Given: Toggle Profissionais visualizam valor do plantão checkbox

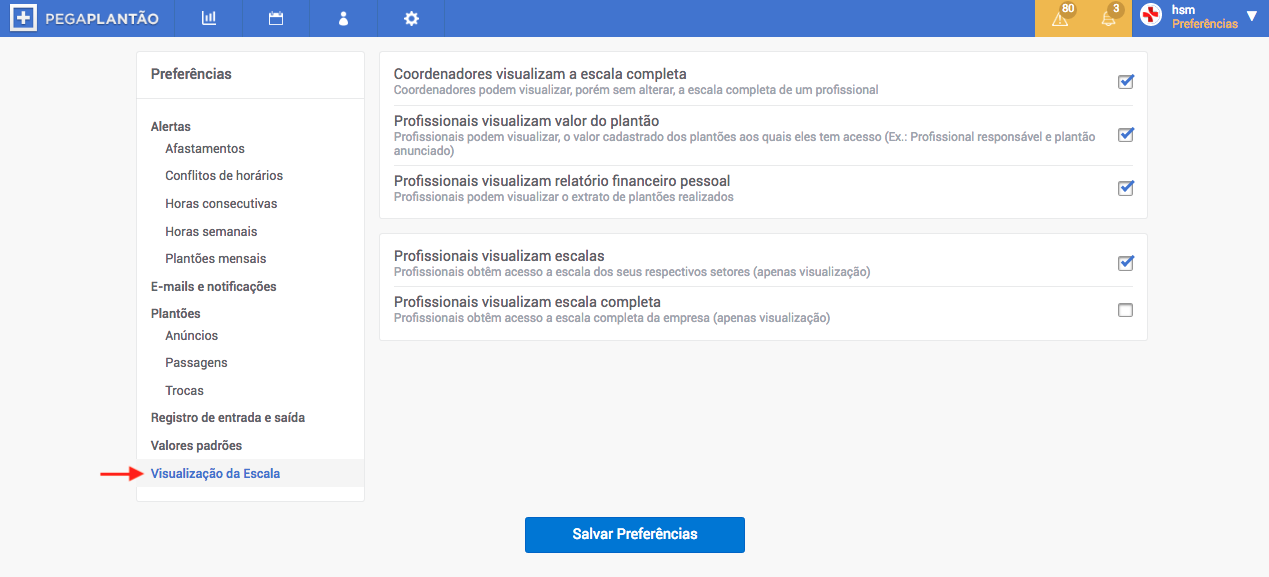Looking at the screenshot, I should [1125, 134].
